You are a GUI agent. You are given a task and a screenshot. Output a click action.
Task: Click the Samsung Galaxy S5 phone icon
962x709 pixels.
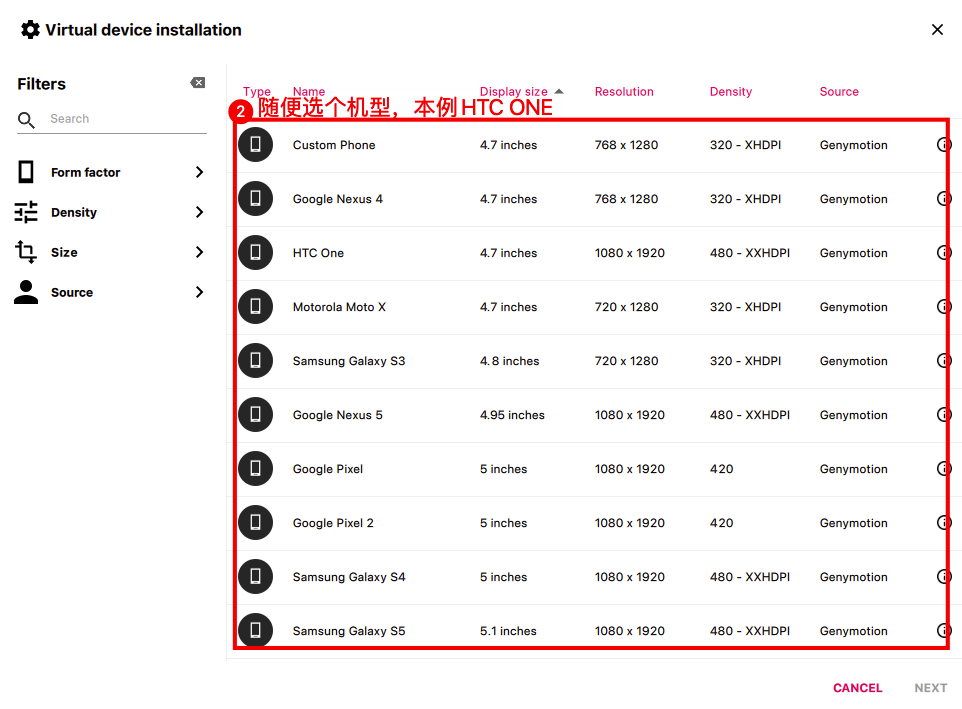coord(255,631)
